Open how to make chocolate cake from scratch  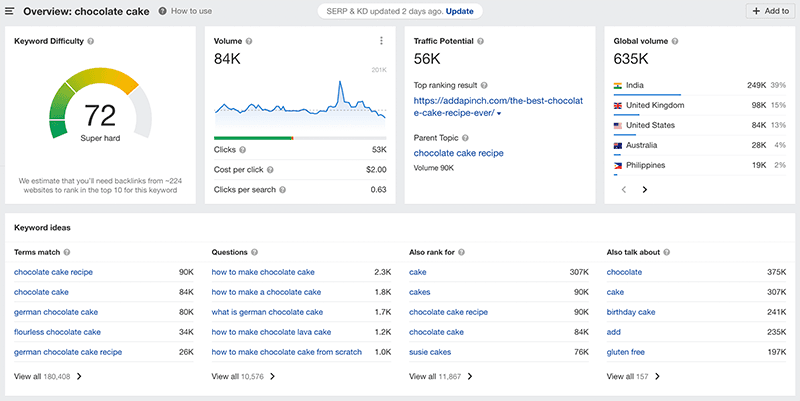(x=287, y=352)
